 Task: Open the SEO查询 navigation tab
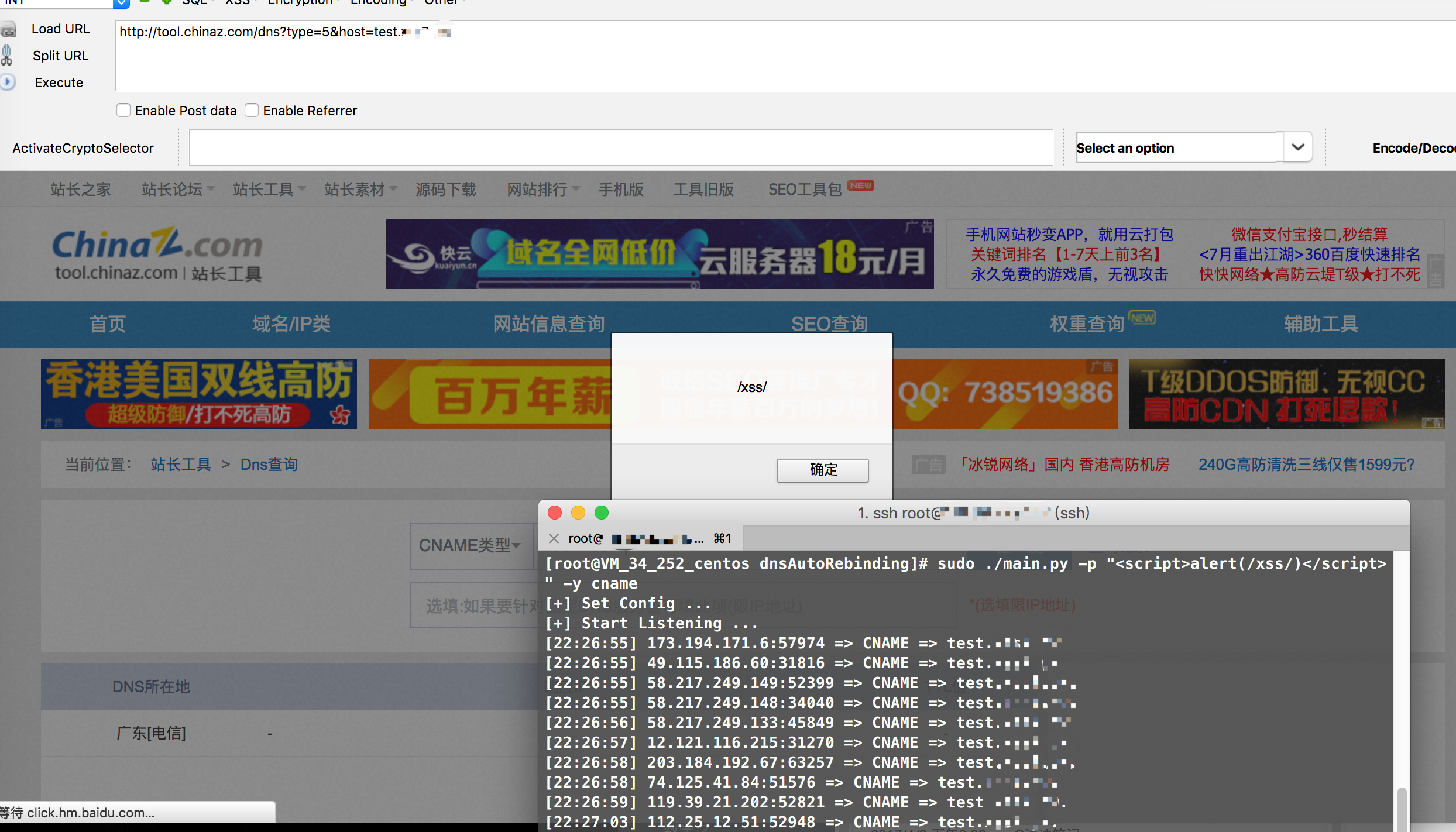click(829, 324)
